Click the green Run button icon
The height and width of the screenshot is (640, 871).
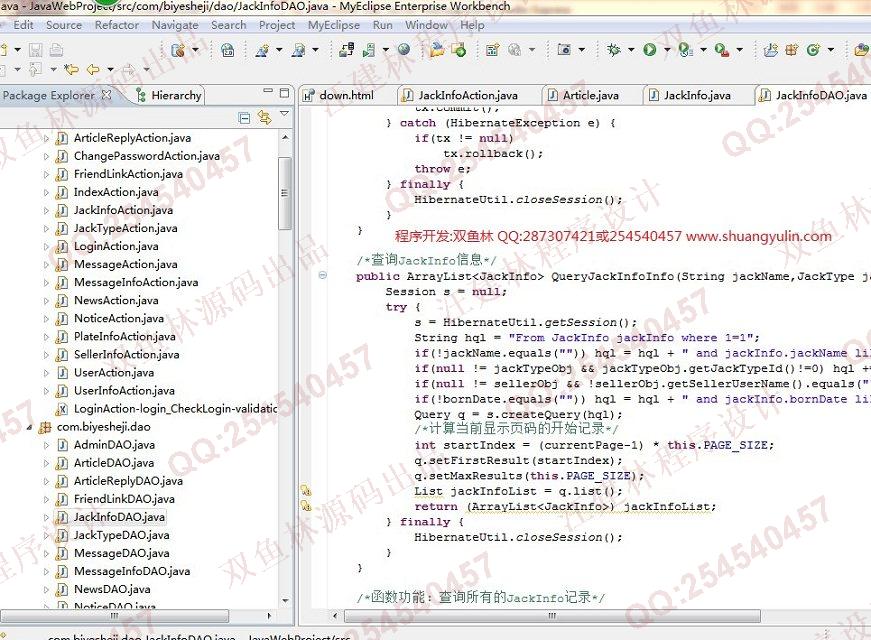(650, 50)
